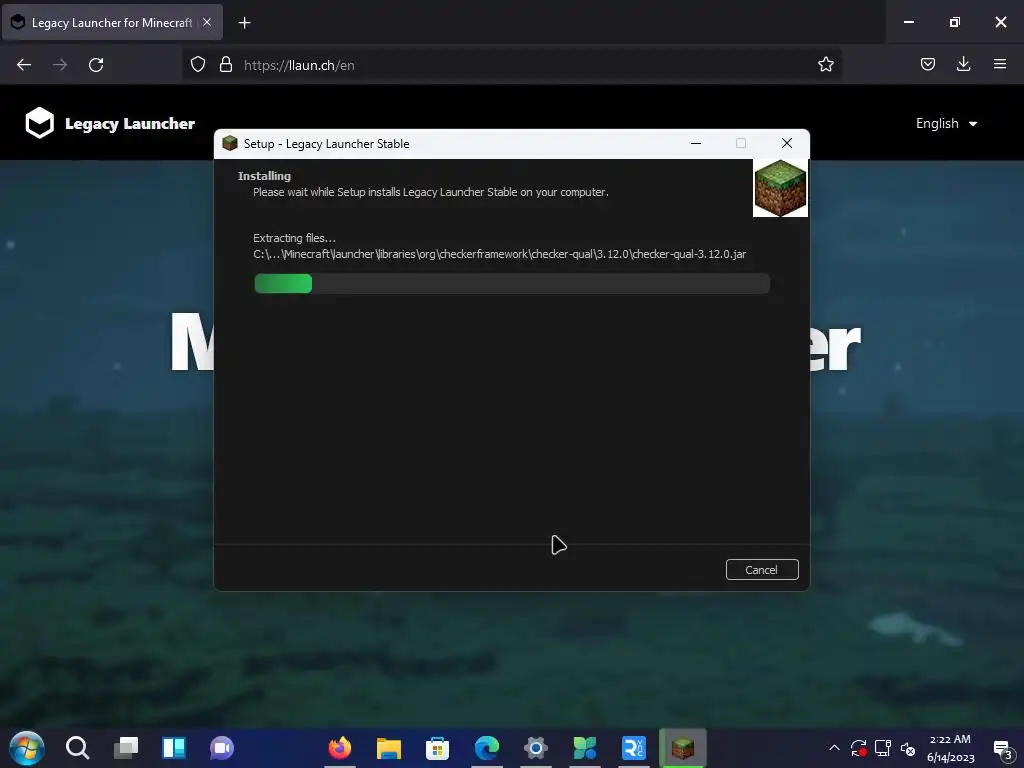
Task: Switch to the Legacy Launcher setup taskbar icon
Action: (x=682, y=748)
